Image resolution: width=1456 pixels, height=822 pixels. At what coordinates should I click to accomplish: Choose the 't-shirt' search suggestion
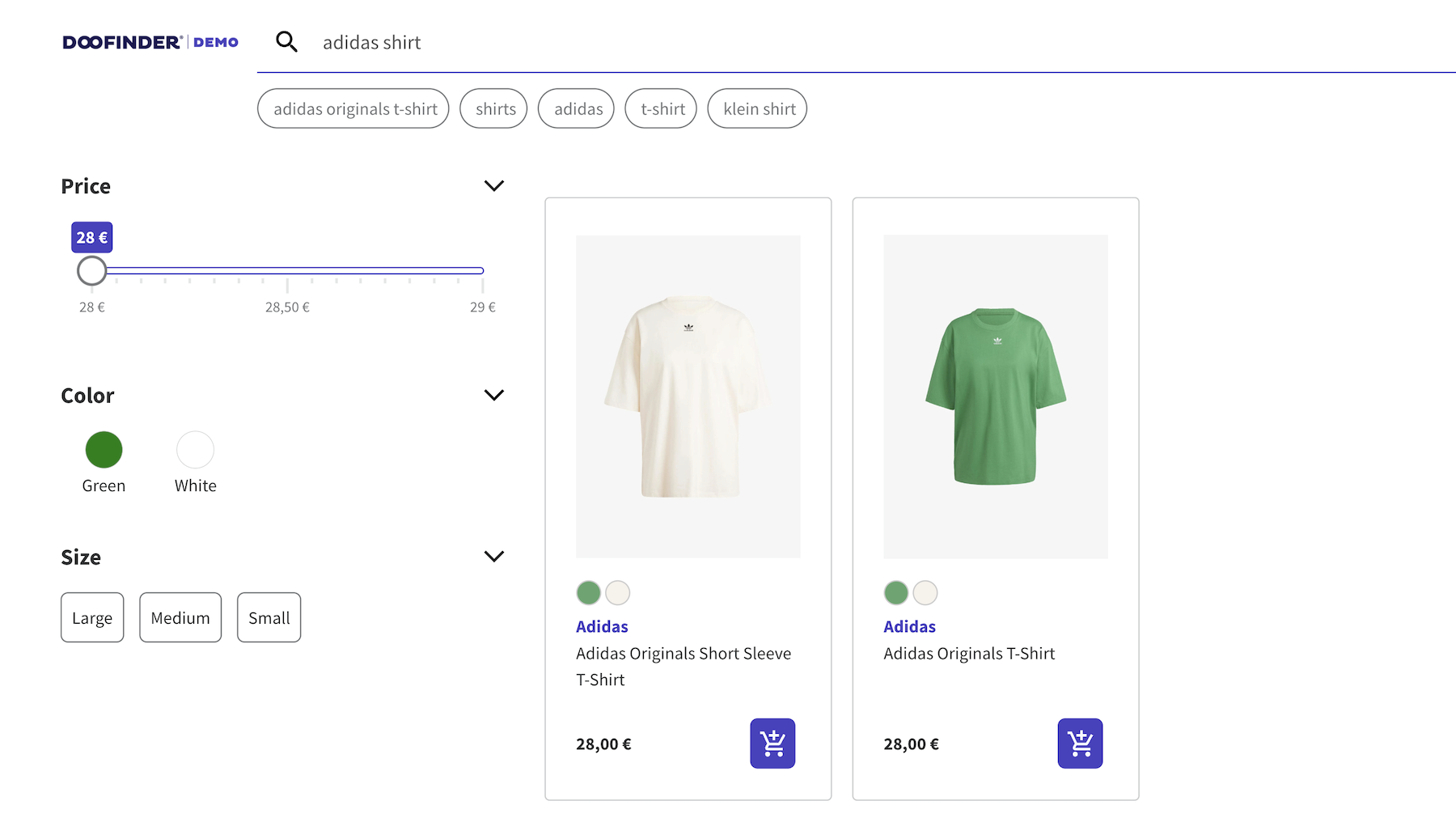tap(661, 108)
